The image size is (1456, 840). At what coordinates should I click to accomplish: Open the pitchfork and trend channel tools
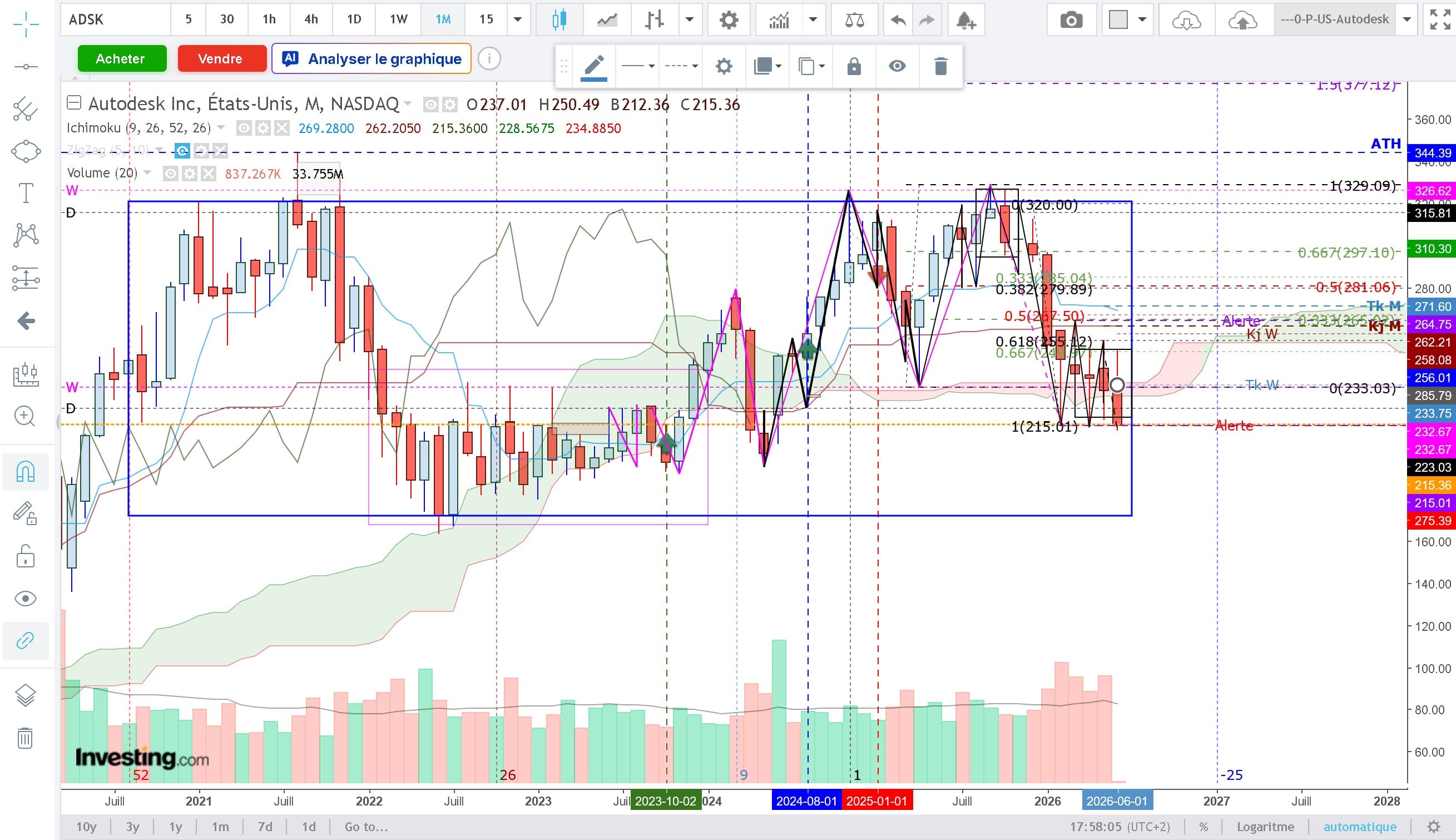[x=26, y=109]
